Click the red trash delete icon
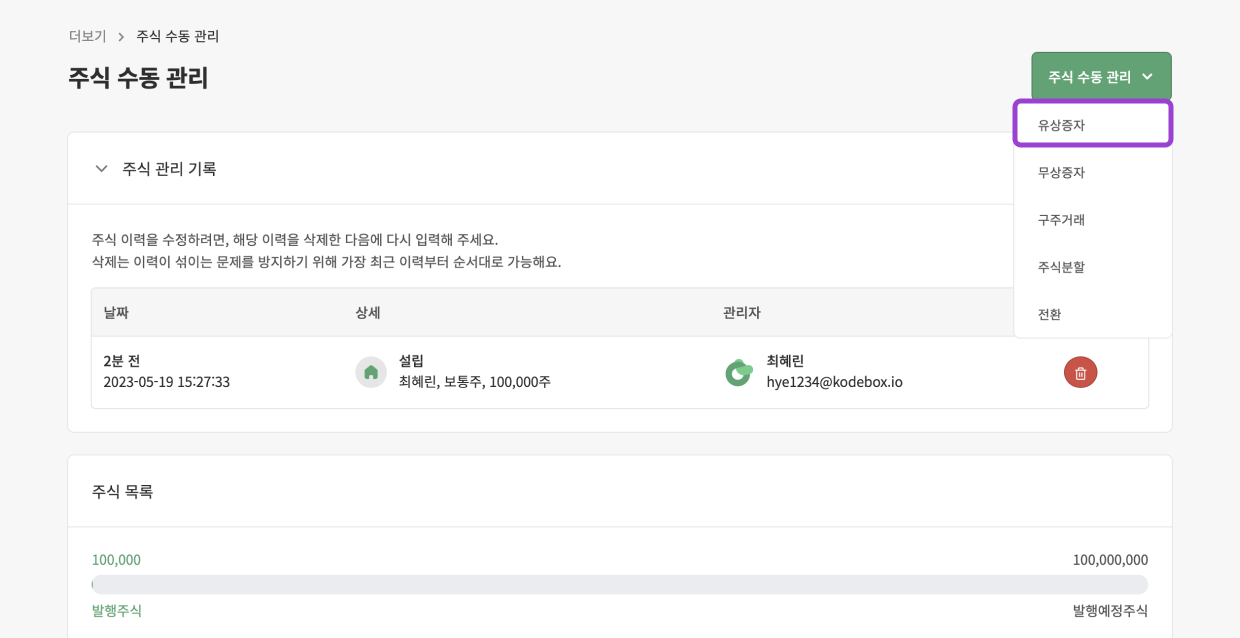The image size is (1240, 638). point(1080,372)
